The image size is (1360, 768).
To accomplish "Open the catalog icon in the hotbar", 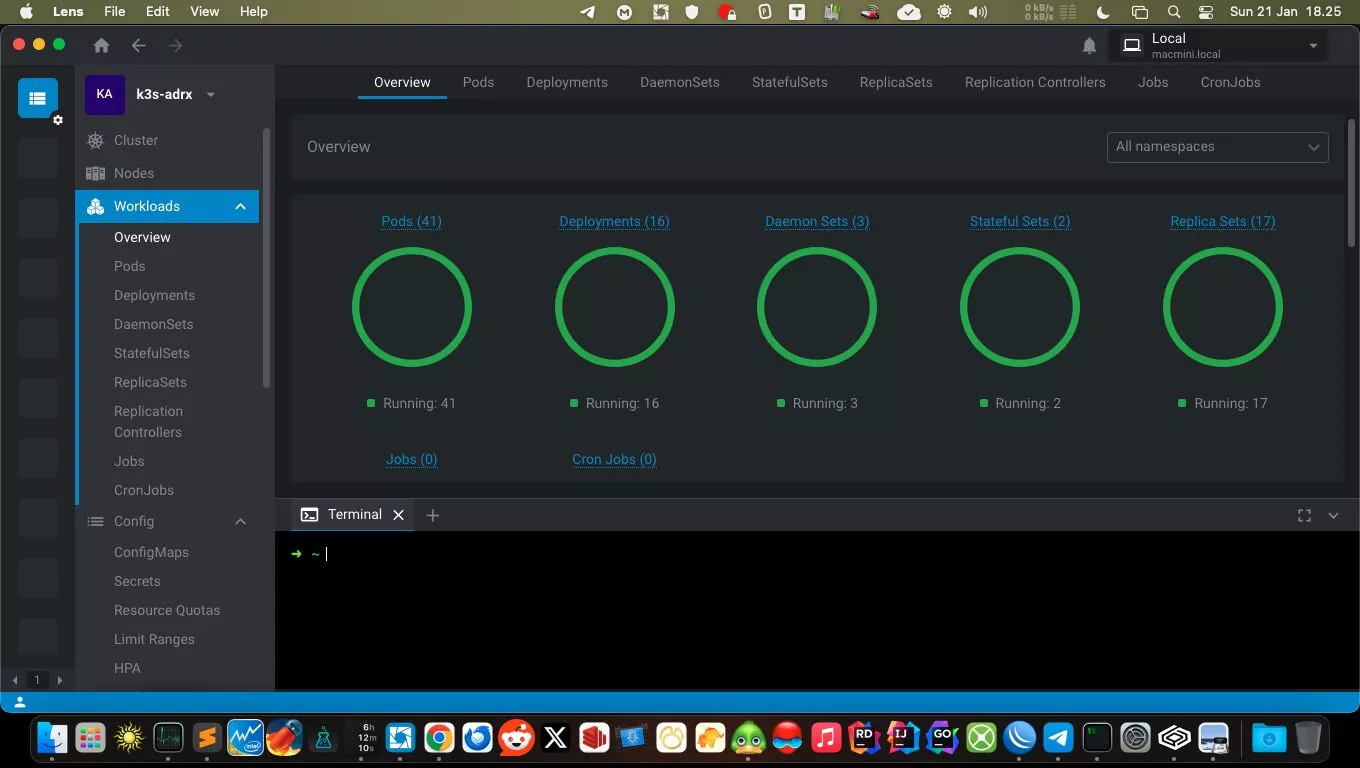I will pos(37,98).
